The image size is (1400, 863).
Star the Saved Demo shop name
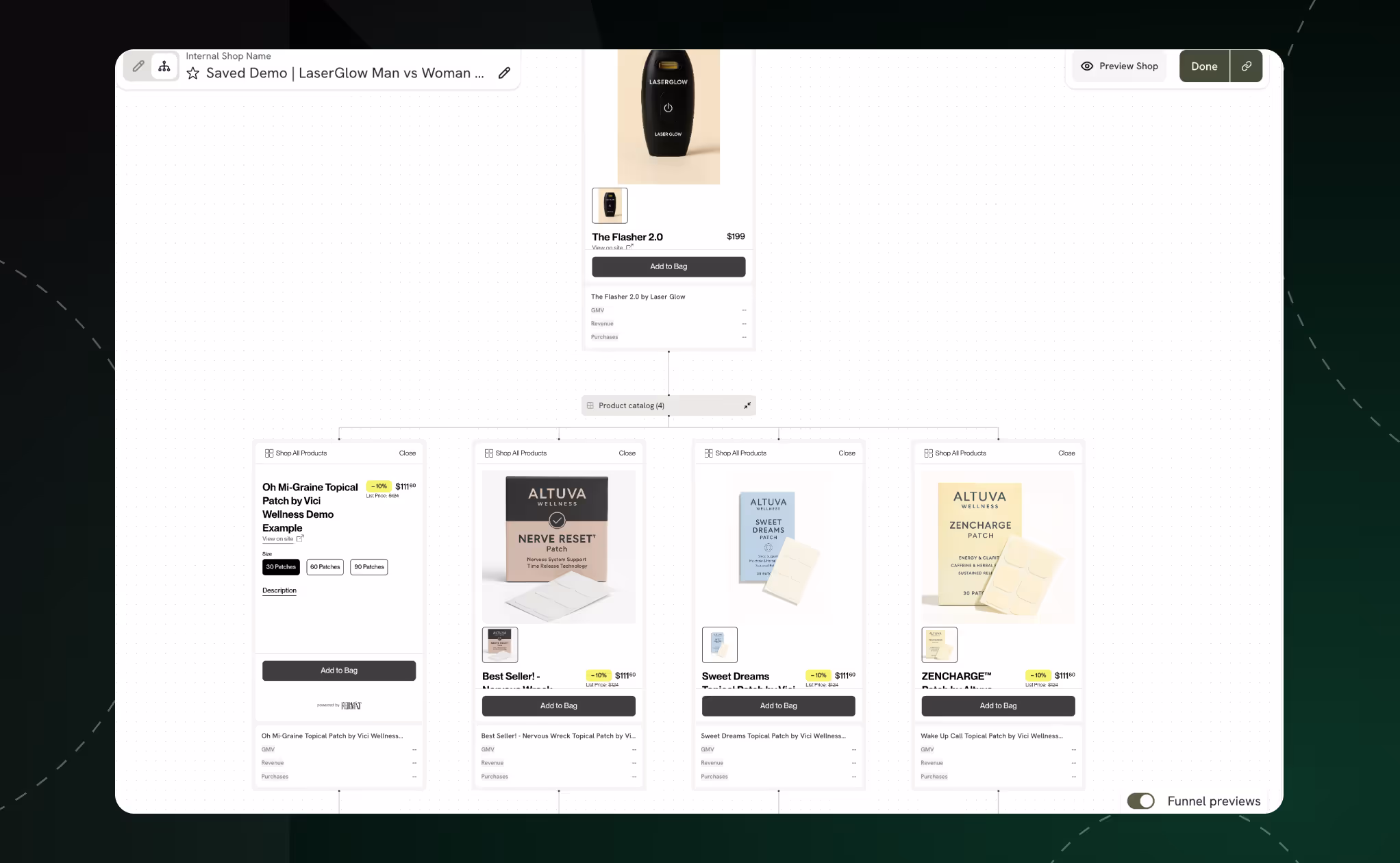click(x=193, y=73)
